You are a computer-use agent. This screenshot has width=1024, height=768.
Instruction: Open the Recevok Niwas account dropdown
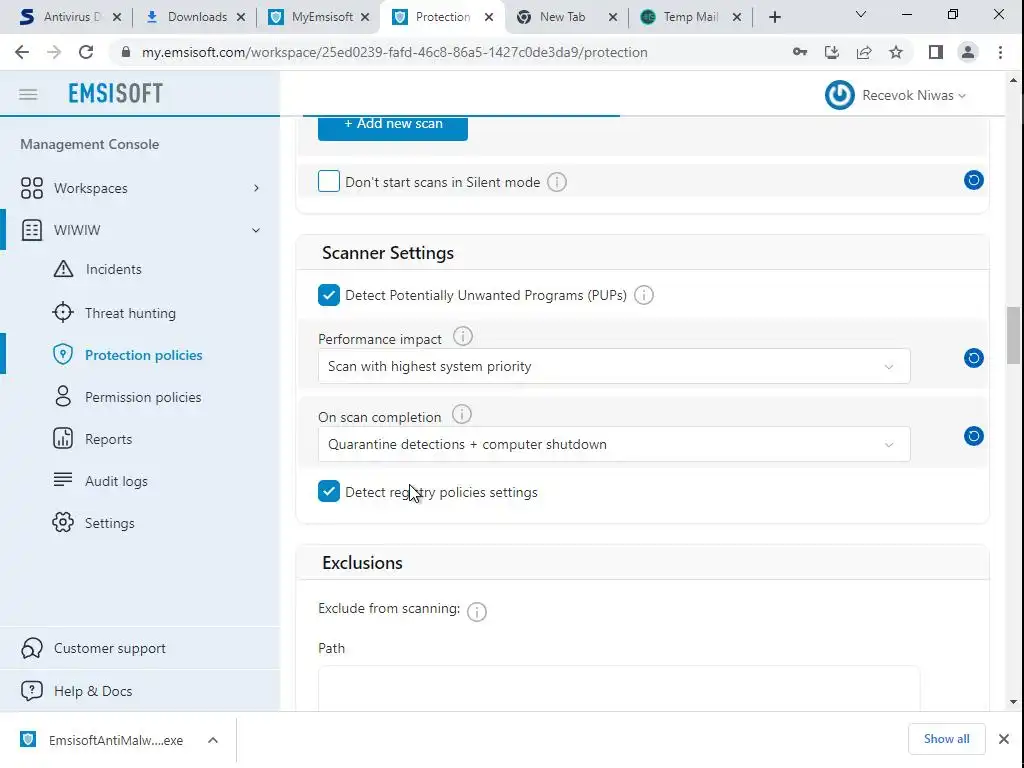point(914,95)
